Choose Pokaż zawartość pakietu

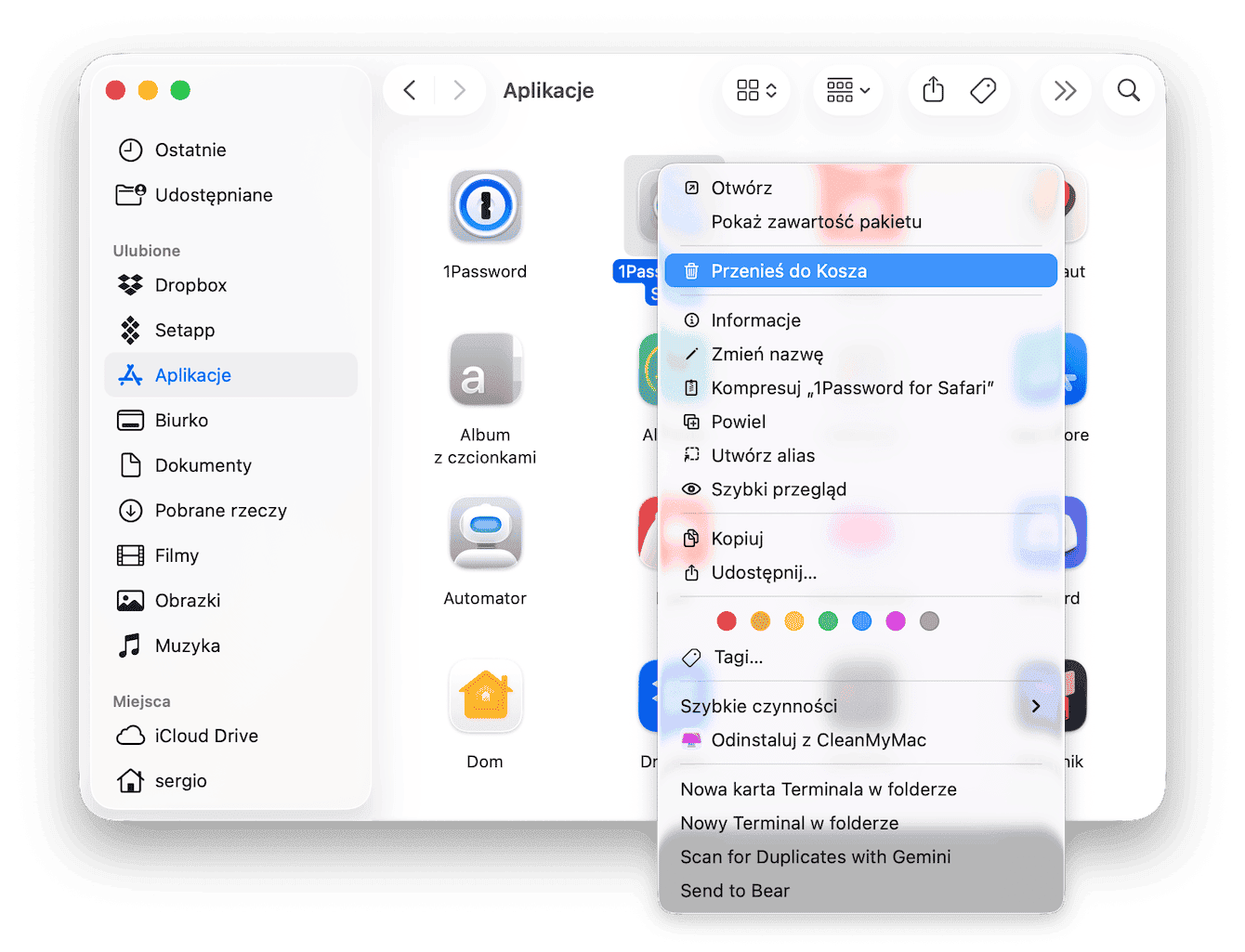(860, 221)
